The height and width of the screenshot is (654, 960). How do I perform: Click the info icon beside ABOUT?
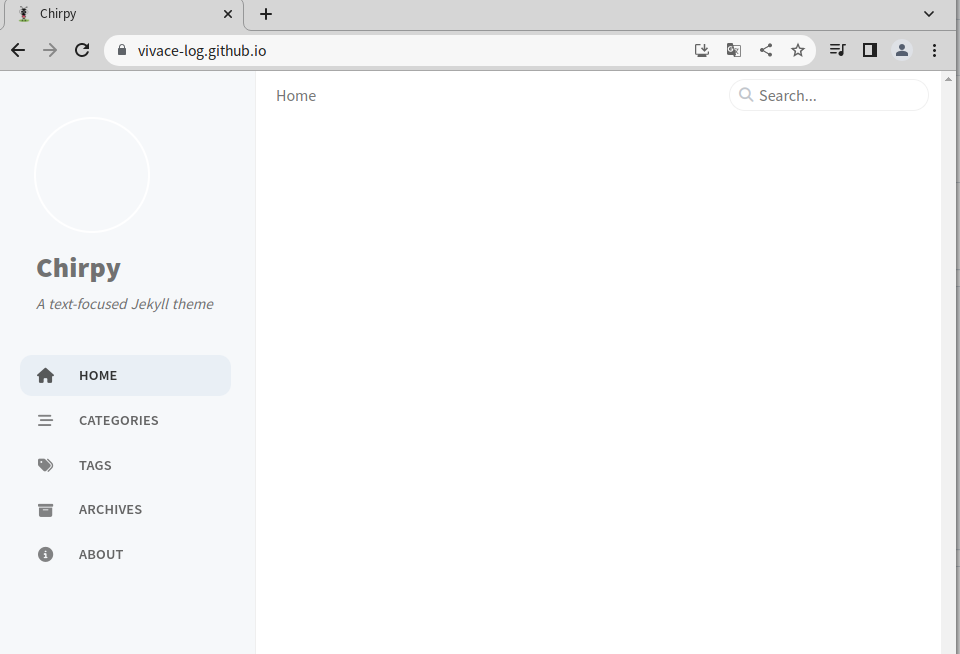point(45,554)
